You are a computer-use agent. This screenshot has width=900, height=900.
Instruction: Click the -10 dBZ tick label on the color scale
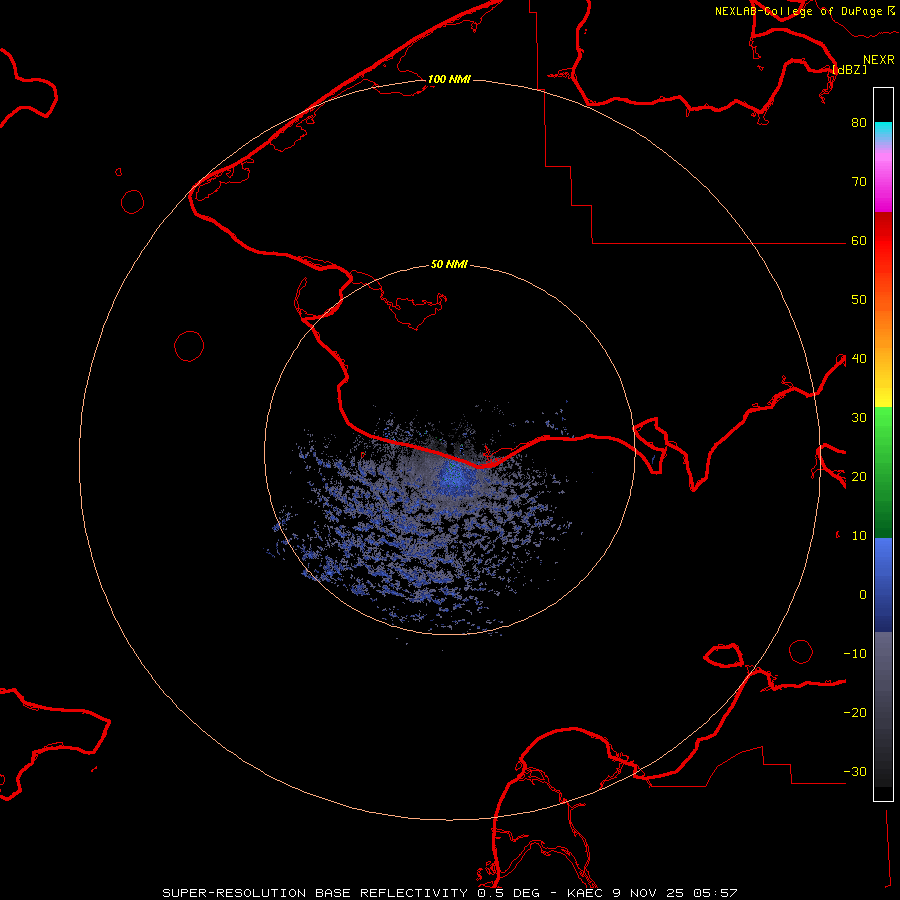coord(855,654)
